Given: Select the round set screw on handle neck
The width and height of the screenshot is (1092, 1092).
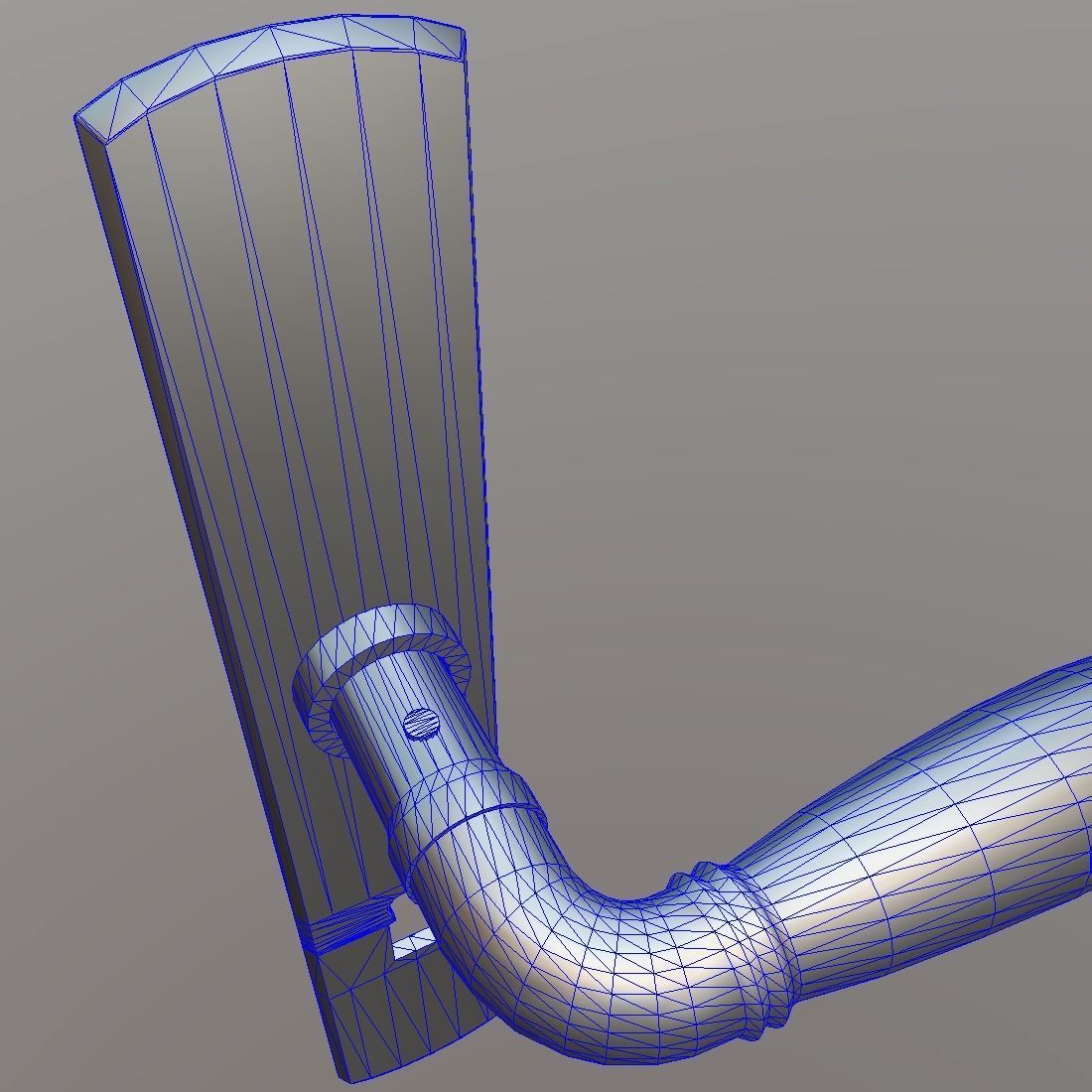Looking at the screenshot, I should coord(422,724).
